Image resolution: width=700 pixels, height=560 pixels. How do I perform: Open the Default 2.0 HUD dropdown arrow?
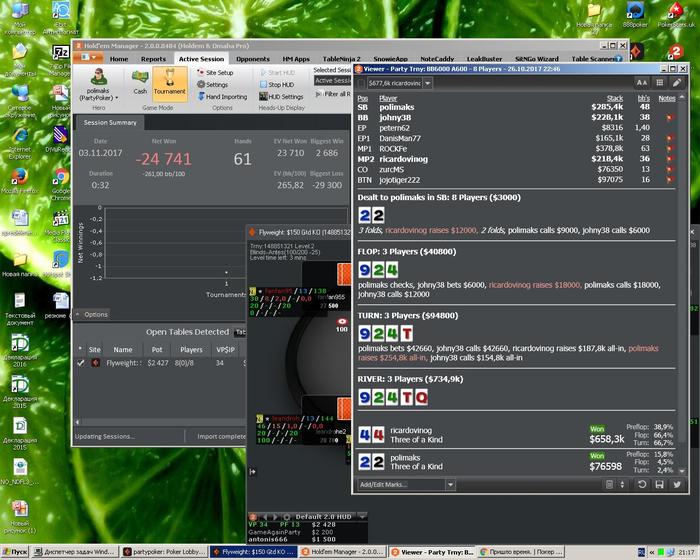362,517
